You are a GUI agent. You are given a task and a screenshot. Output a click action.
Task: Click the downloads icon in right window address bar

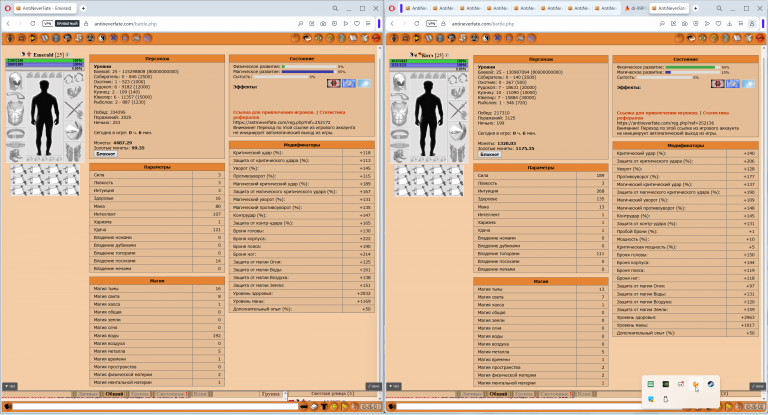(730, 24)
